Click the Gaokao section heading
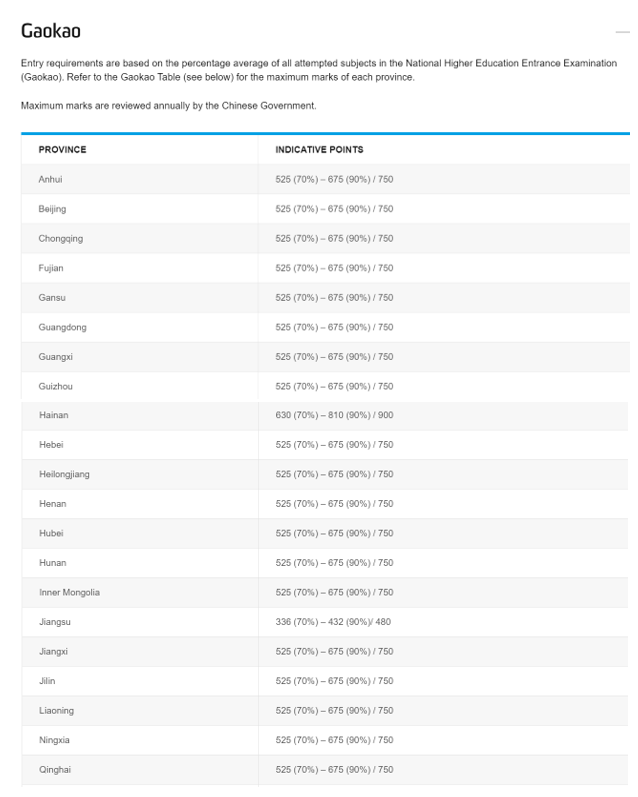This screenshot has width=638, height=797. [51, 31]
